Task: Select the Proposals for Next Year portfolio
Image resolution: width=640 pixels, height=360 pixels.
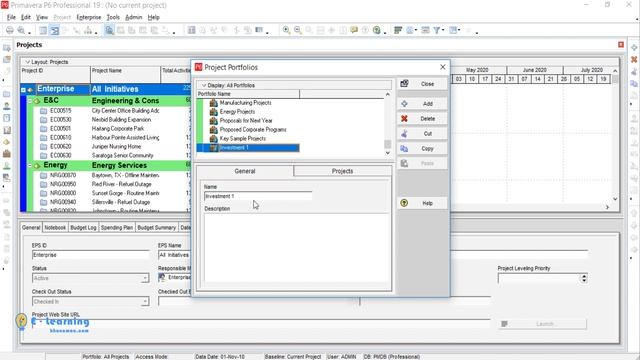Action: tap(246, 120)
